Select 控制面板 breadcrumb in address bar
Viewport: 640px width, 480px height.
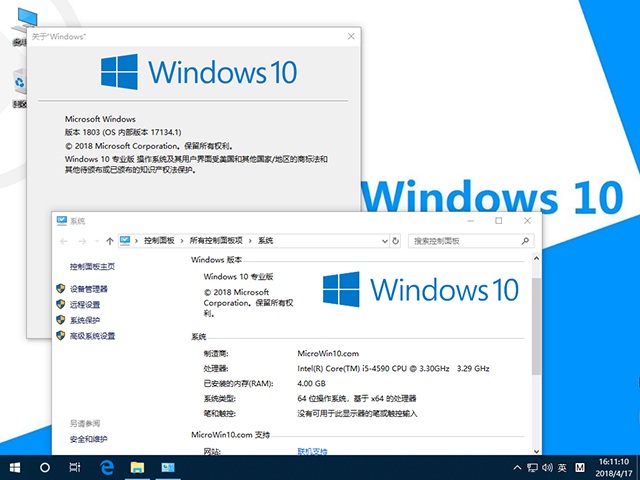coord(159,241)
